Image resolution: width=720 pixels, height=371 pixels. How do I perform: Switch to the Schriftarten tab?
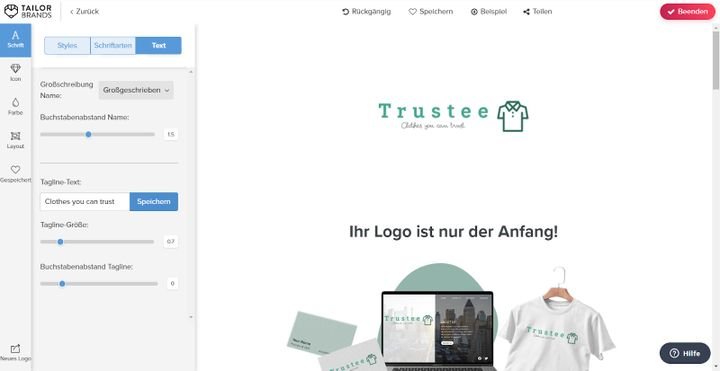point(113,45)
